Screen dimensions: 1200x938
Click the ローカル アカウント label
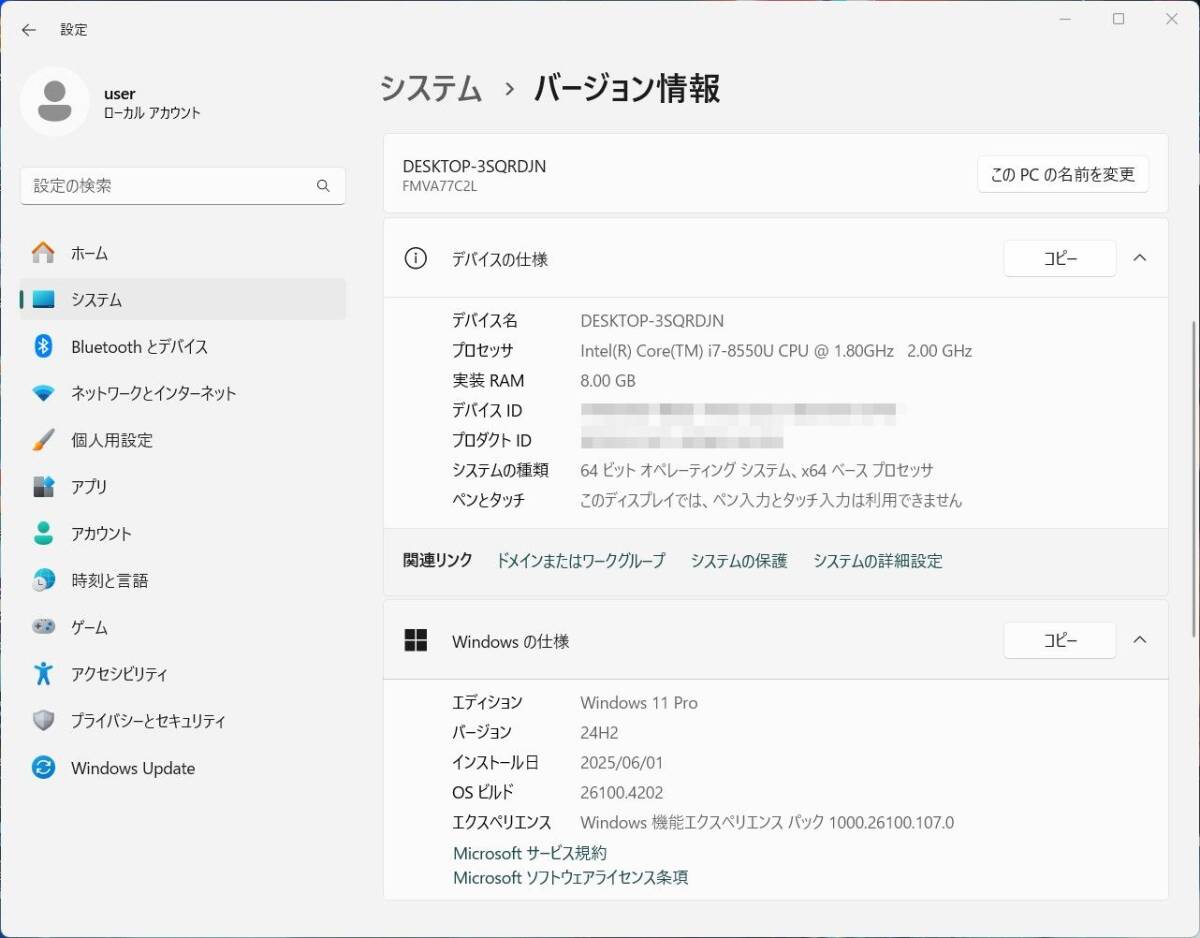(x=152, y=113)
